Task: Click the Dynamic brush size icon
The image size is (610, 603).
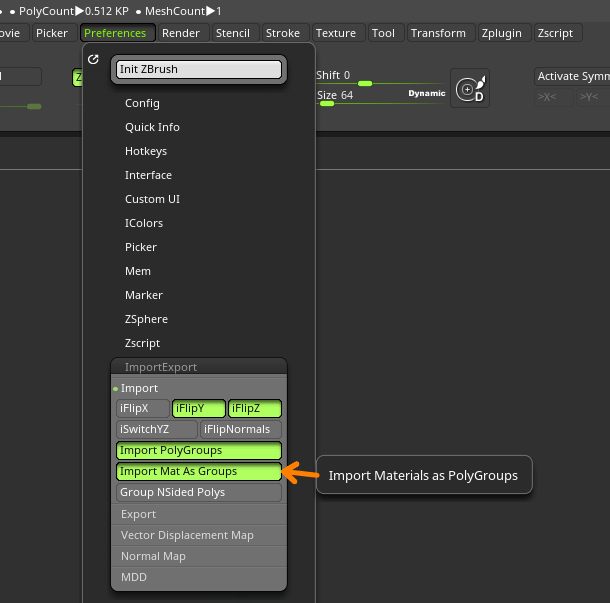Action: 470,88
